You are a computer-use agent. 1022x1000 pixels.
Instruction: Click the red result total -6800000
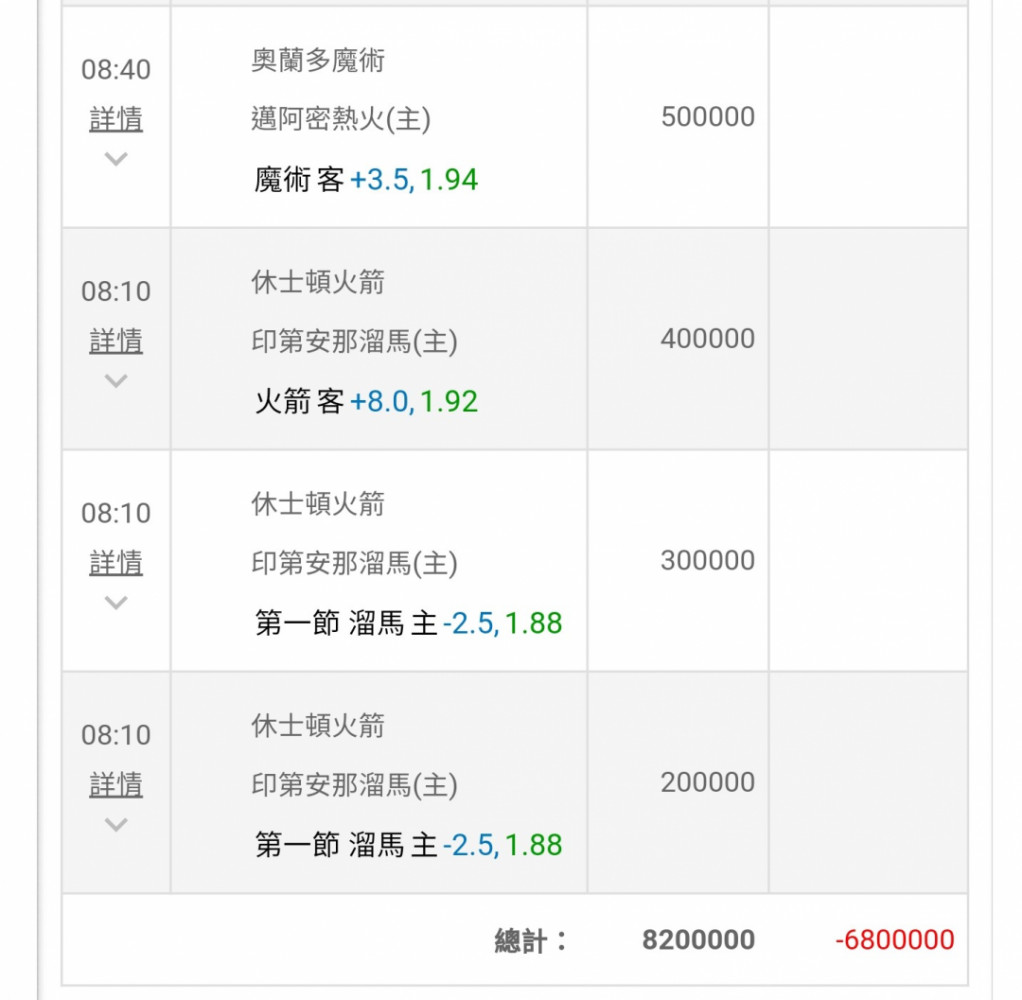[x=895, y=939]
